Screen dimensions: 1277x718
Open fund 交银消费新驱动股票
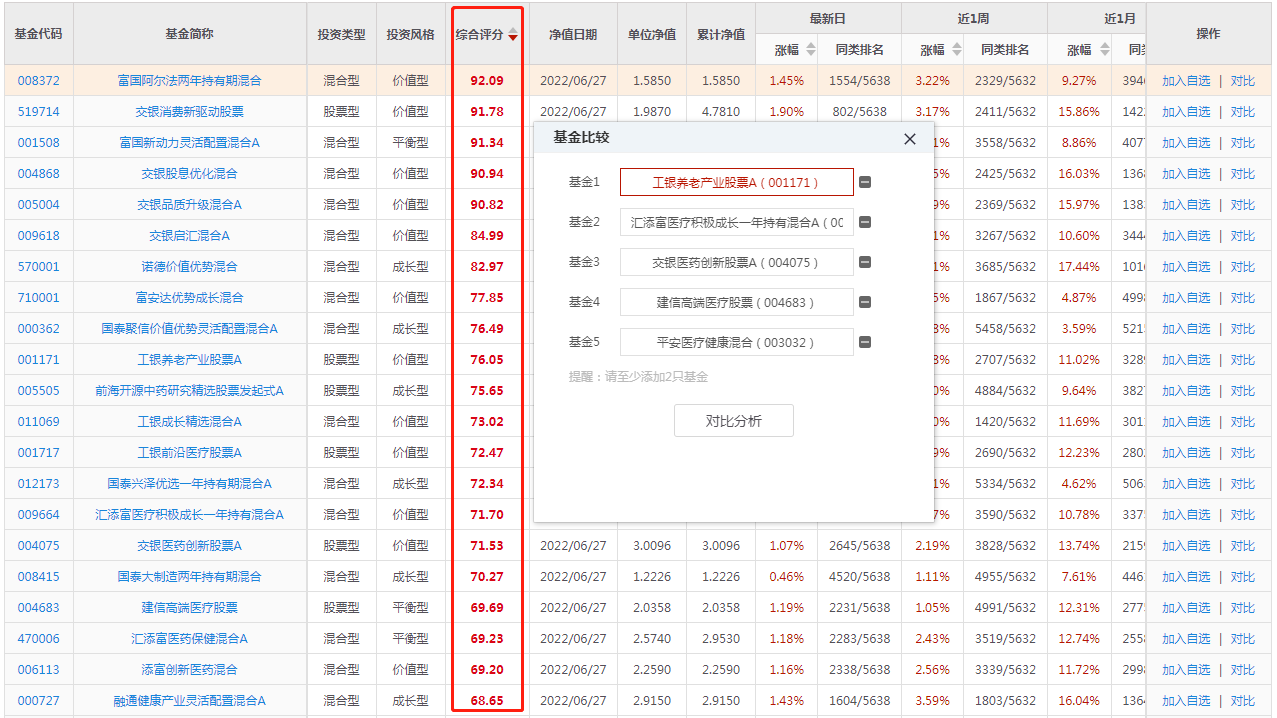click(189, 112)
